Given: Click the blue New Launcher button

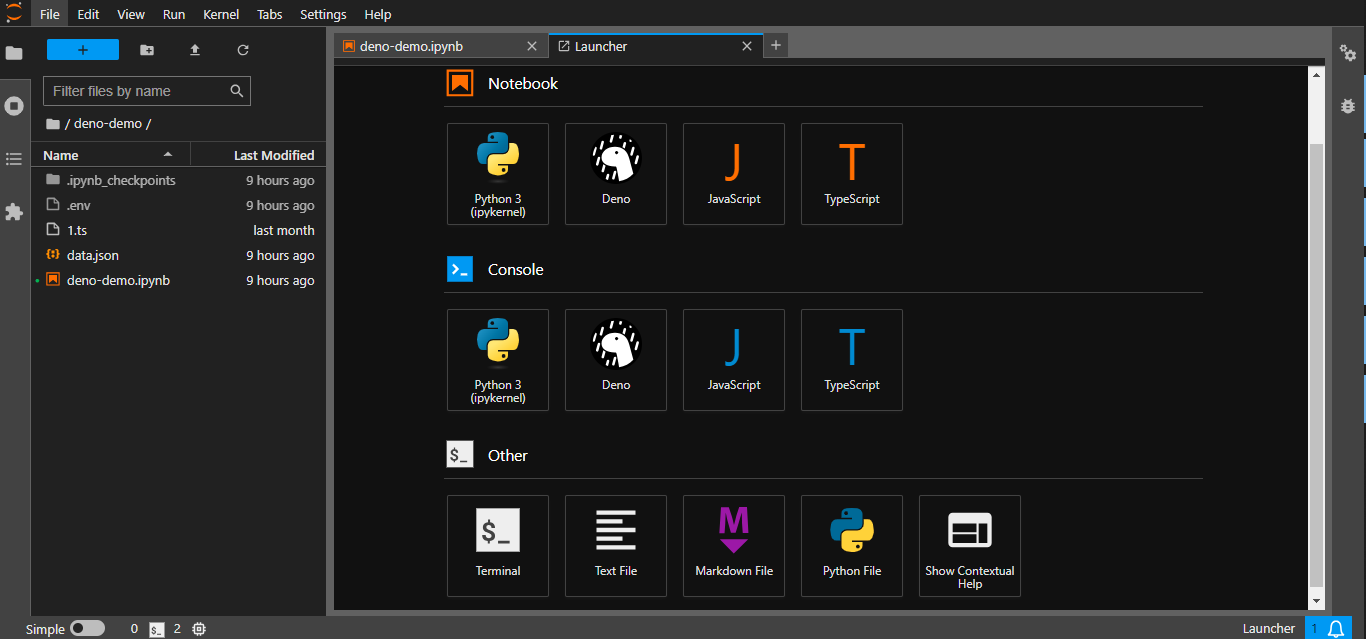Looking at the screenshot, I should [83, 50].
